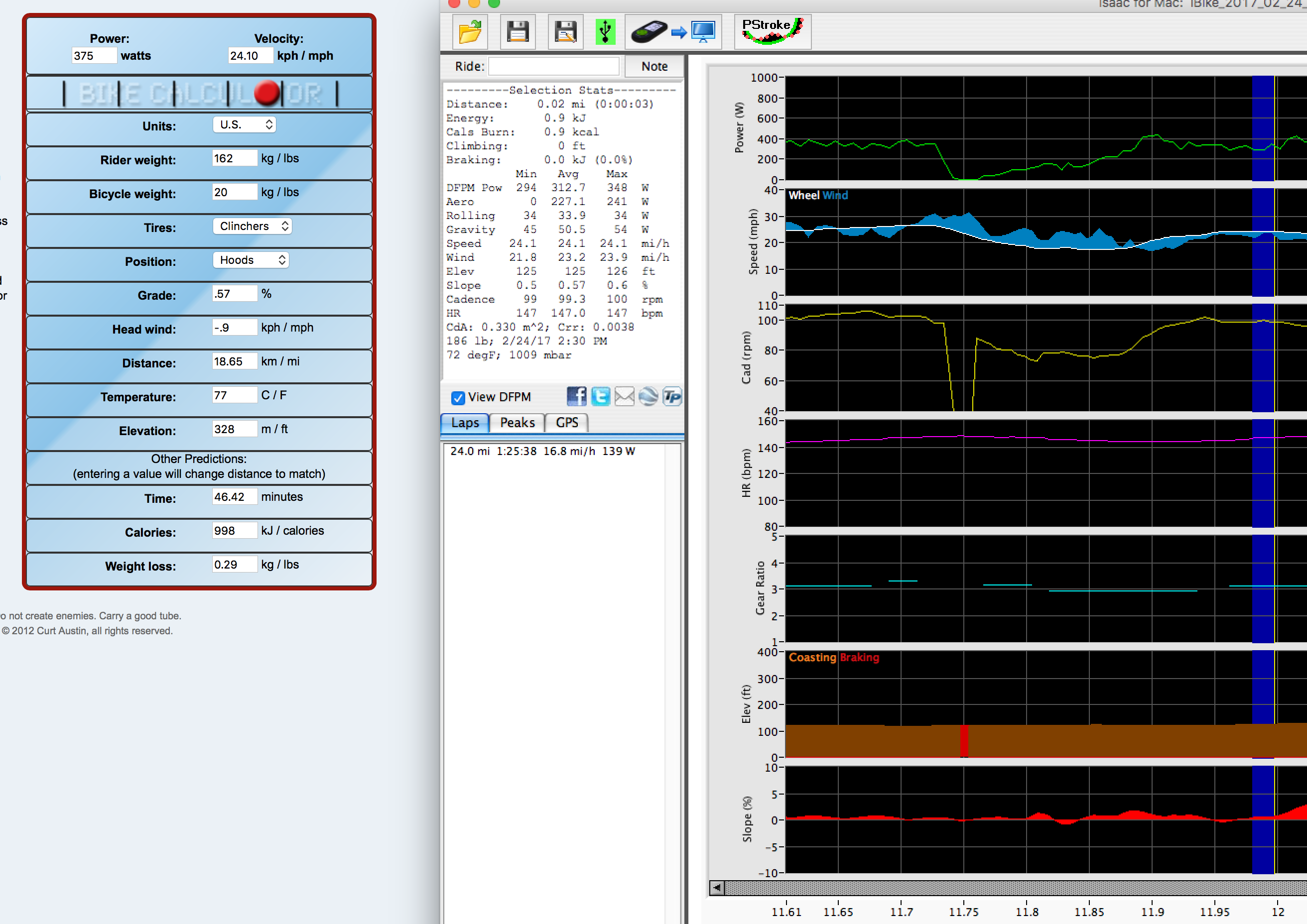This screenshot has width=1307, height=924.
Task: Switch to the Peaks tab
Action: pos(518,423)
